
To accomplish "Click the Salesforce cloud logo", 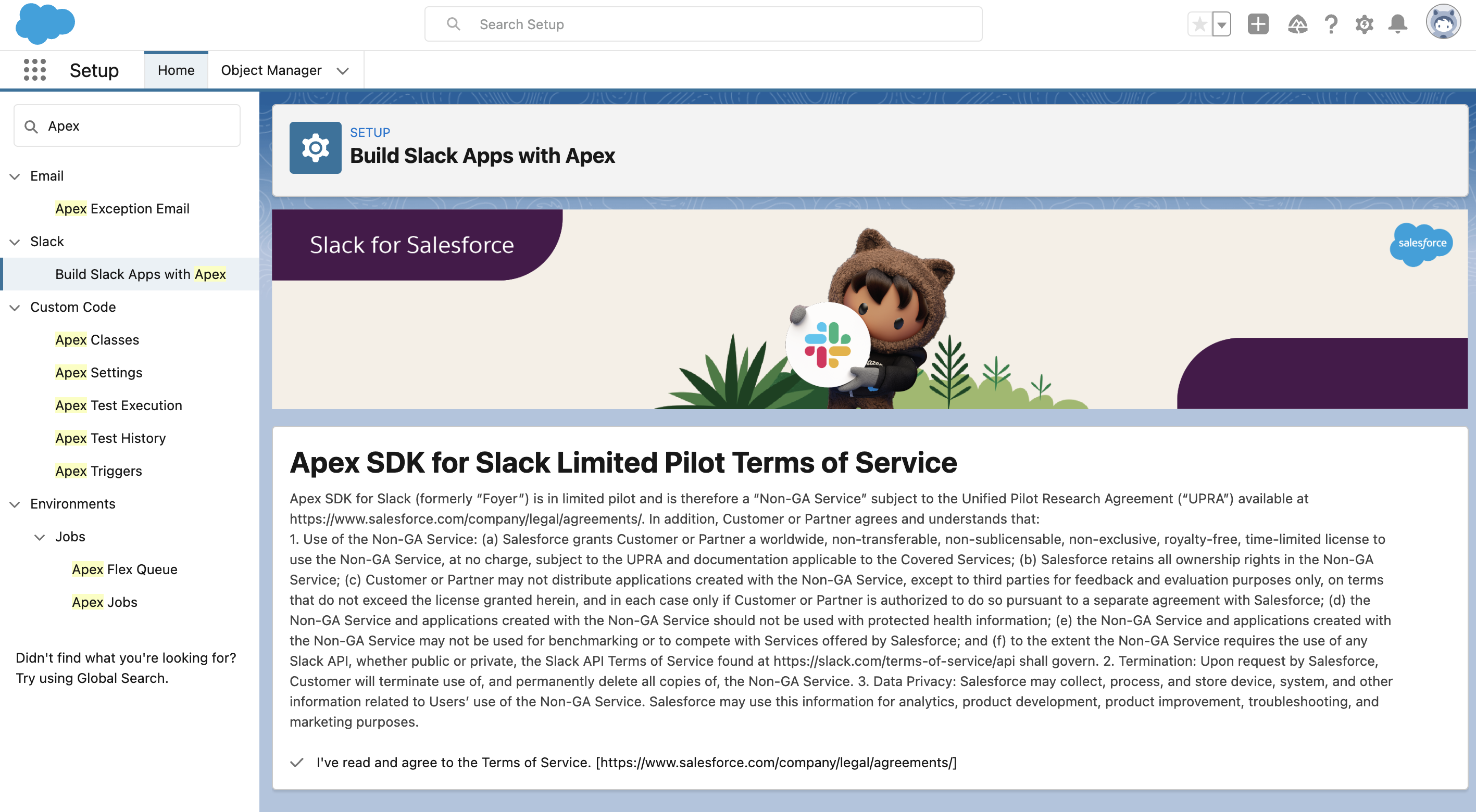I will click(x=45, y=24).
